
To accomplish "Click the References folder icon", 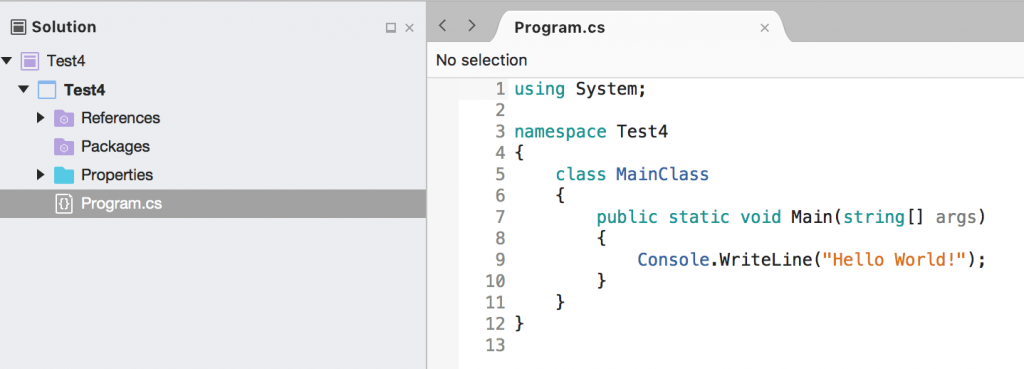I will tap(63, 118).
